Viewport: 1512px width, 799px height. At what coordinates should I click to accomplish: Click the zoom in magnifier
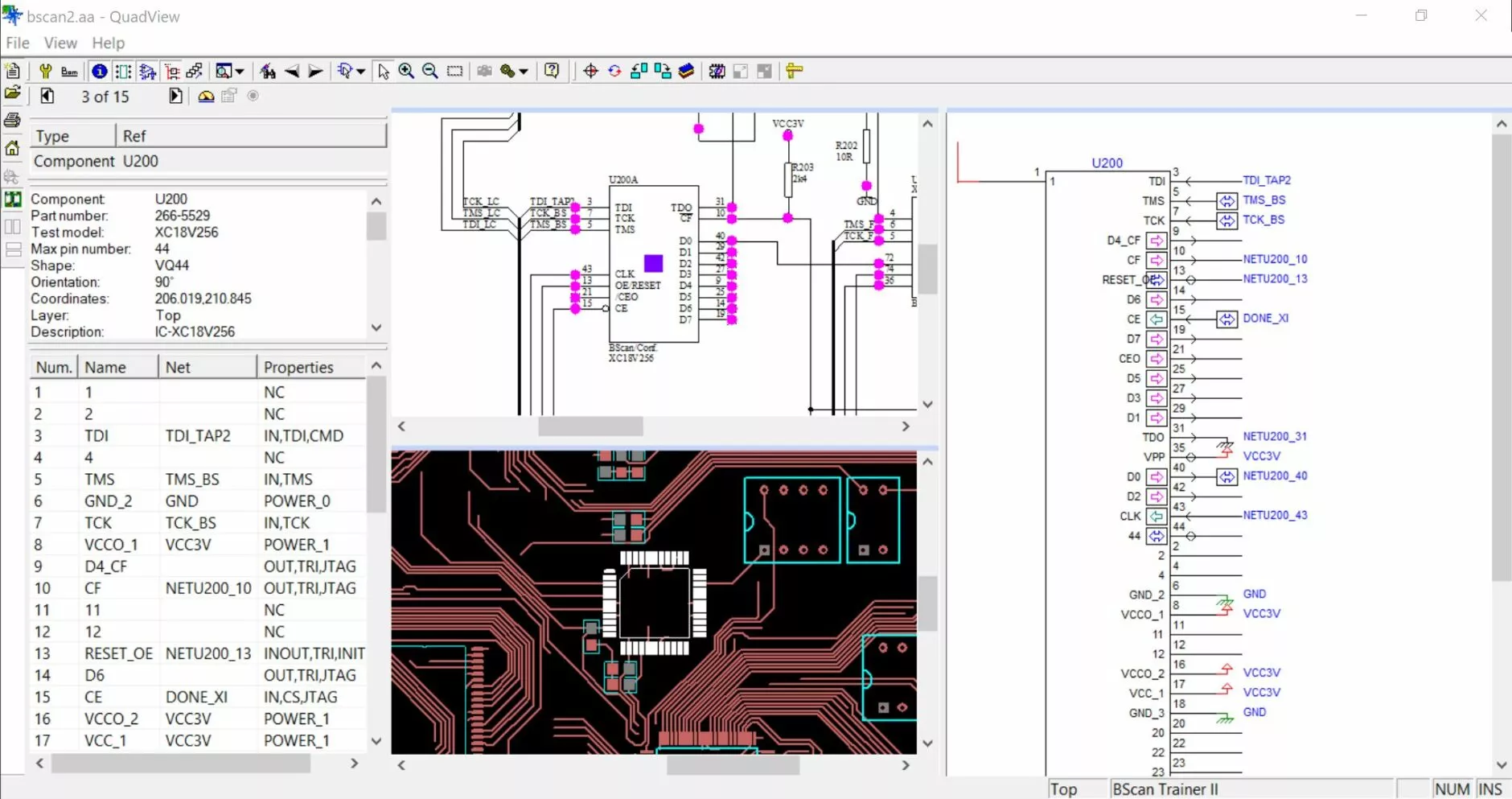click(x=406, y=71)
